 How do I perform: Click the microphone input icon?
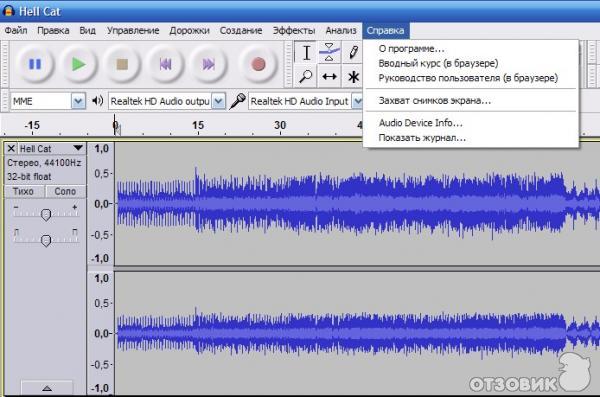pyautogui.click(x=237, y=101)
